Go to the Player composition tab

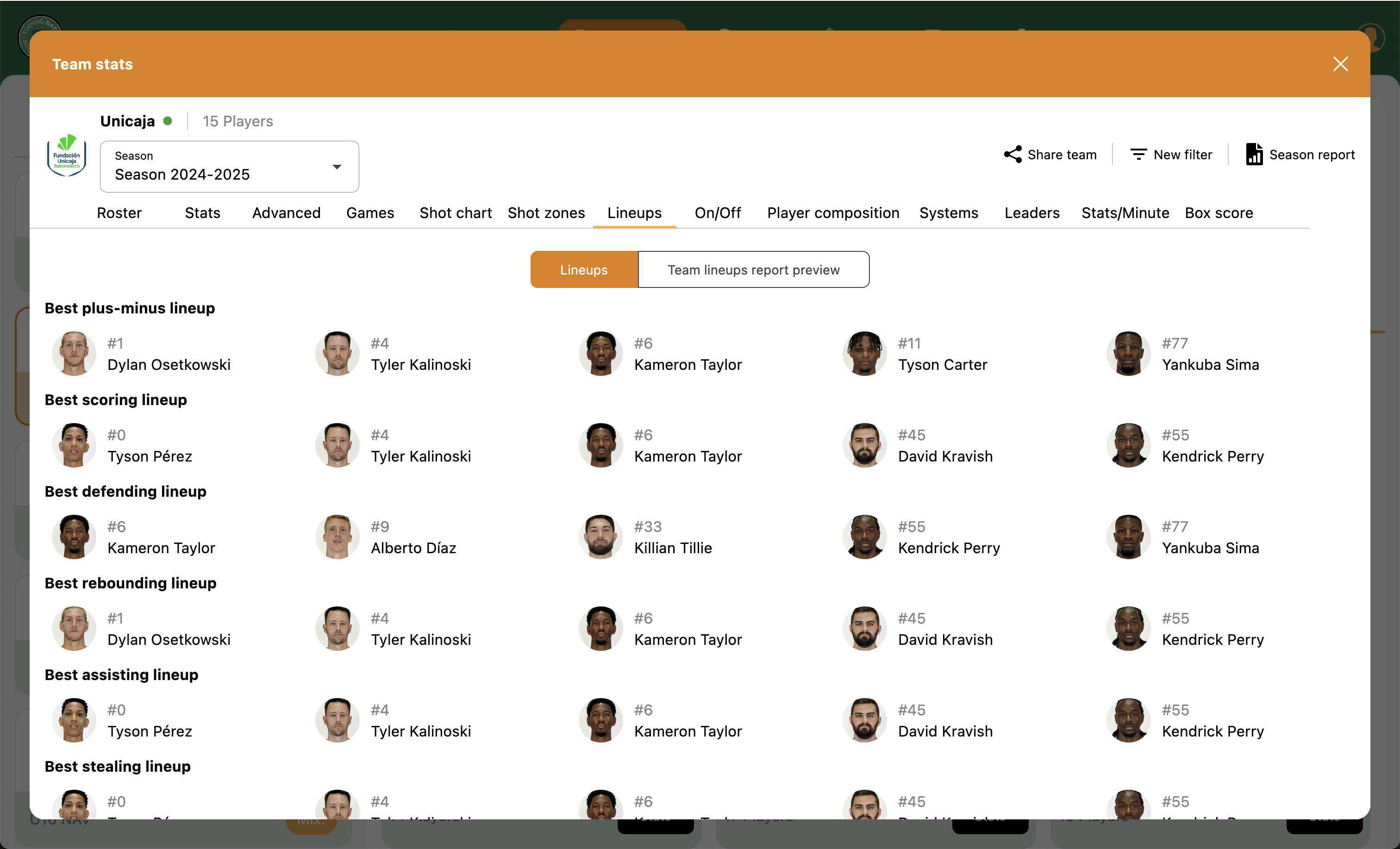pyautogui.click(x=833, y=213)
